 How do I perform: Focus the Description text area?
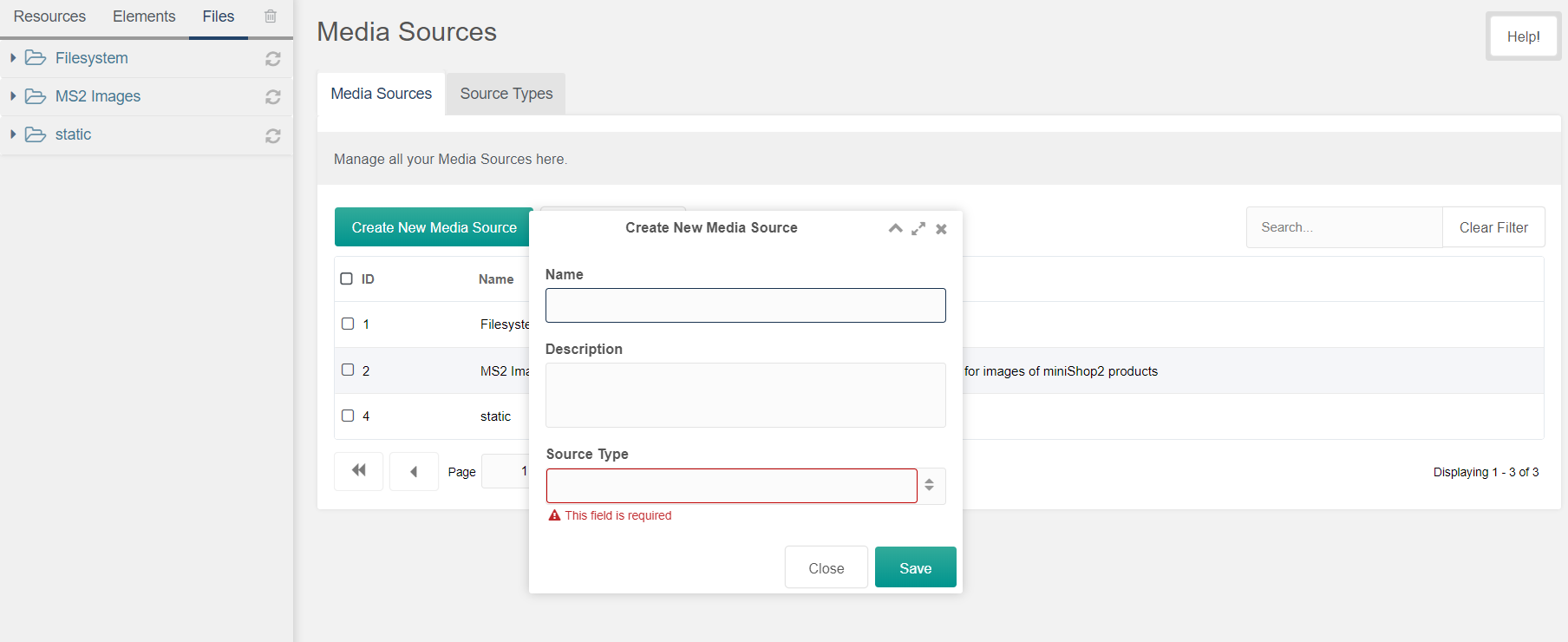point(746,395)
